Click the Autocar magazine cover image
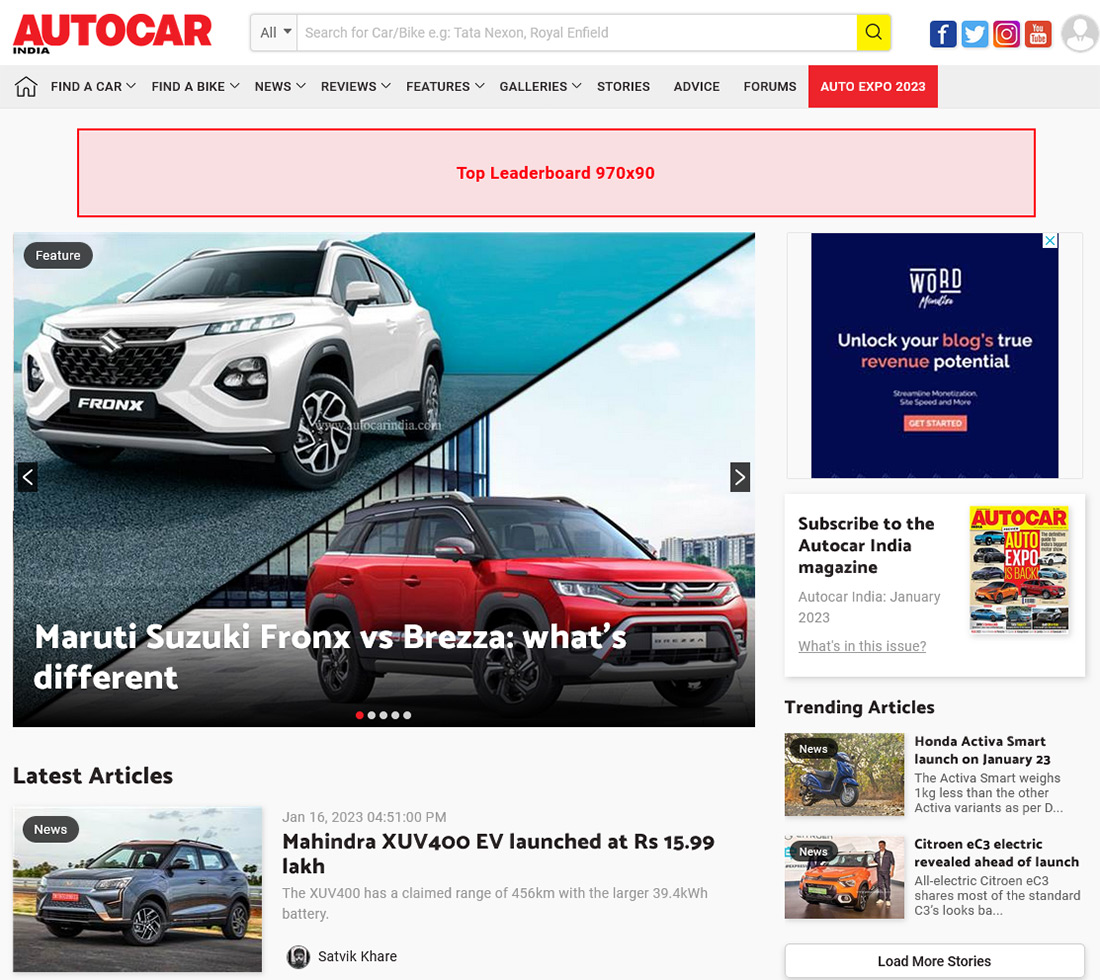Screen dimensions: 1100x980 pos(1019,570)
